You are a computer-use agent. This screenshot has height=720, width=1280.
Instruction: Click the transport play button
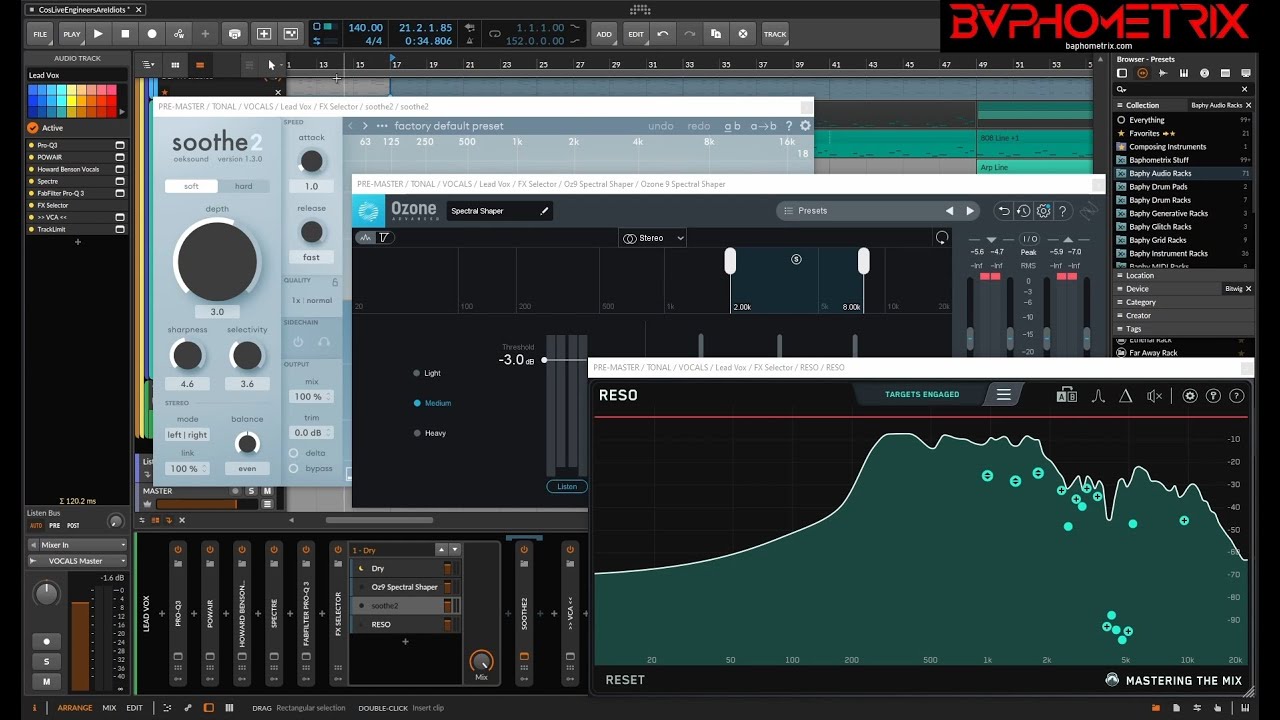click(98, 33)
